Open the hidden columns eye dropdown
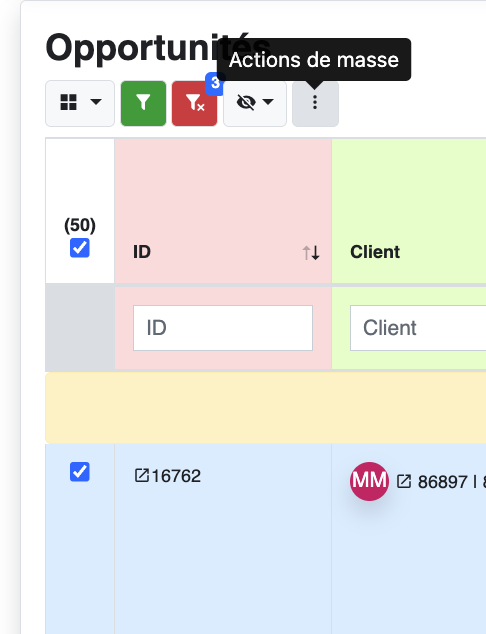The height and width of the screenshot is (634, 486). pyautogui.click(x=255, y=104)
